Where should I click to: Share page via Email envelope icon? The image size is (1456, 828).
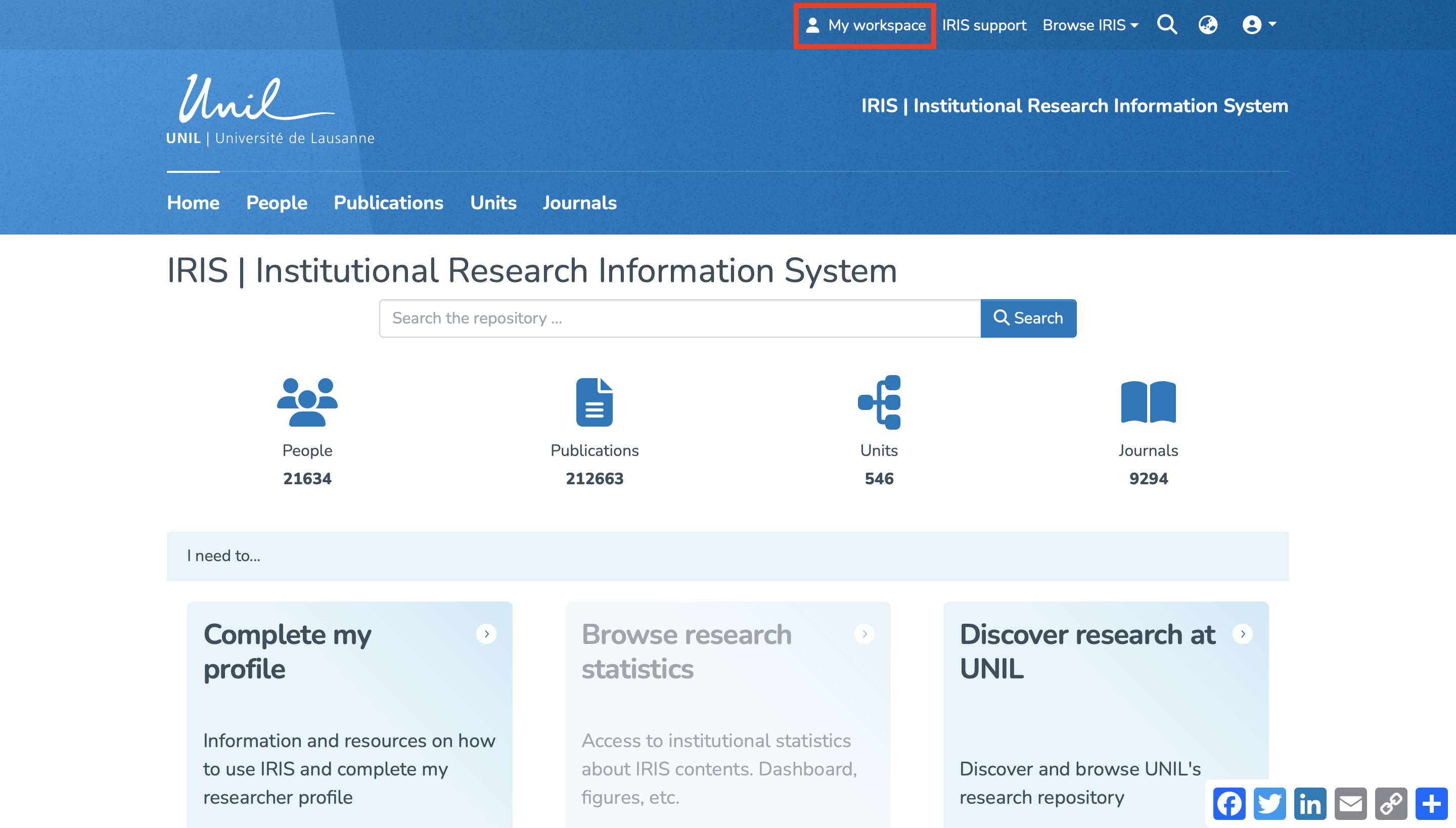tap(1350, 804)
